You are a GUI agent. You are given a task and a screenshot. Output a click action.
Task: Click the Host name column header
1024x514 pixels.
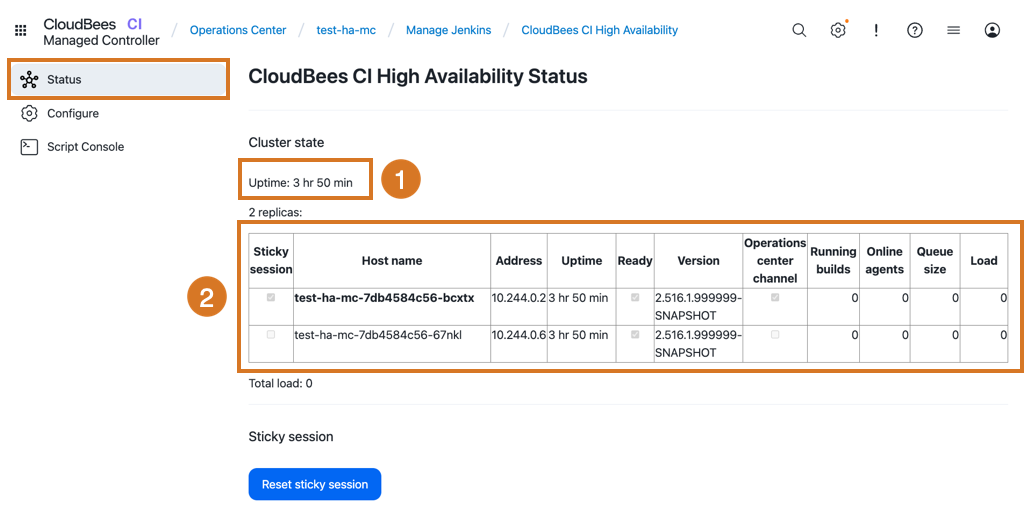392,261
